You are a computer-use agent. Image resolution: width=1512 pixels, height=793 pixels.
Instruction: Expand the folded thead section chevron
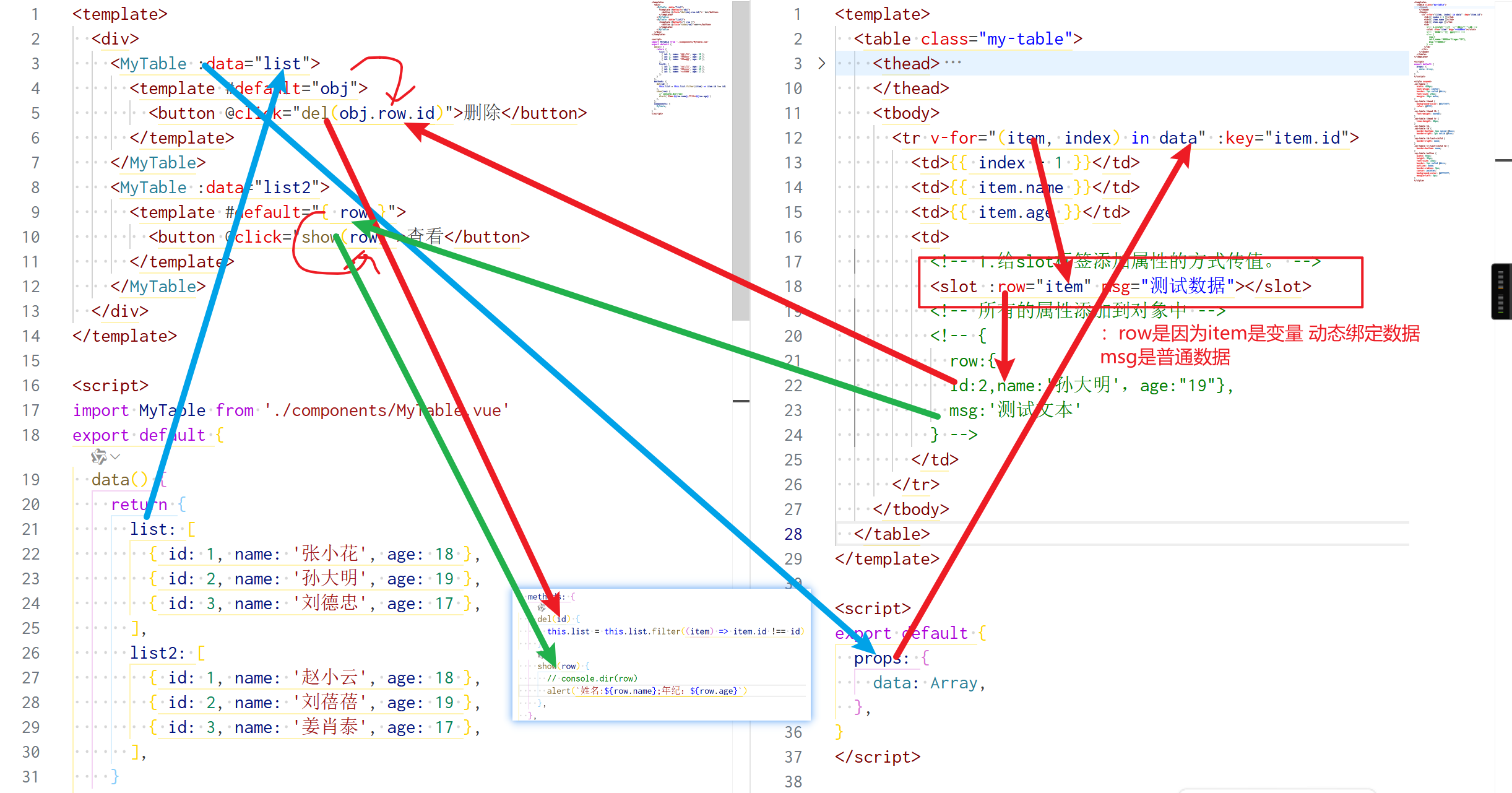[x=821, y=63]
